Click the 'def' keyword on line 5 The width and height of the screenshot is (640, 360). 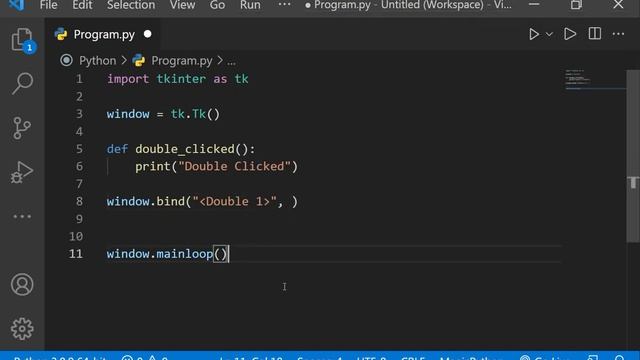[x=117, y=149]
